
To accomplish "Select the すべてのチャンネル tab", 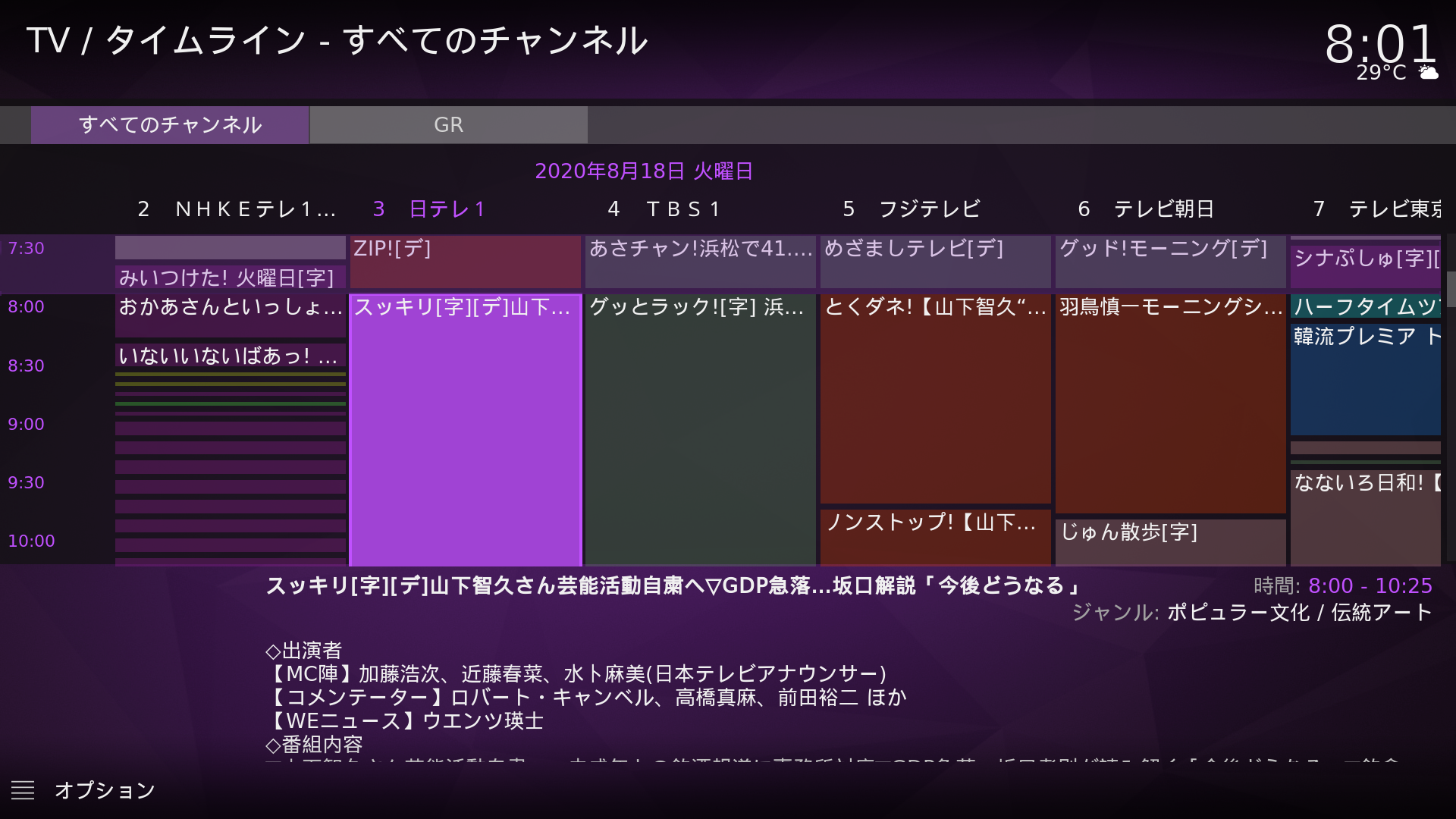I will [x=170, y=124].
